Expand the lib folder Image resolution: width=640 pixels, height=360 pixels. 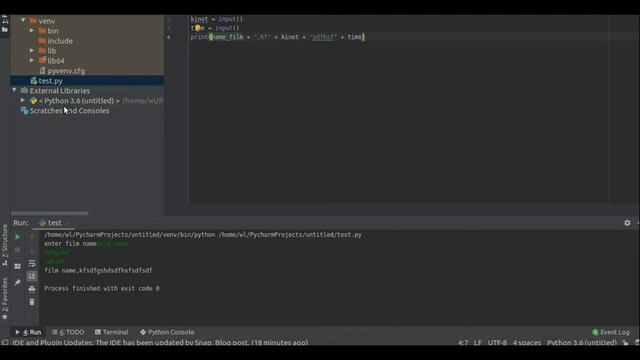pyautogui.click(x=31, y=51)
